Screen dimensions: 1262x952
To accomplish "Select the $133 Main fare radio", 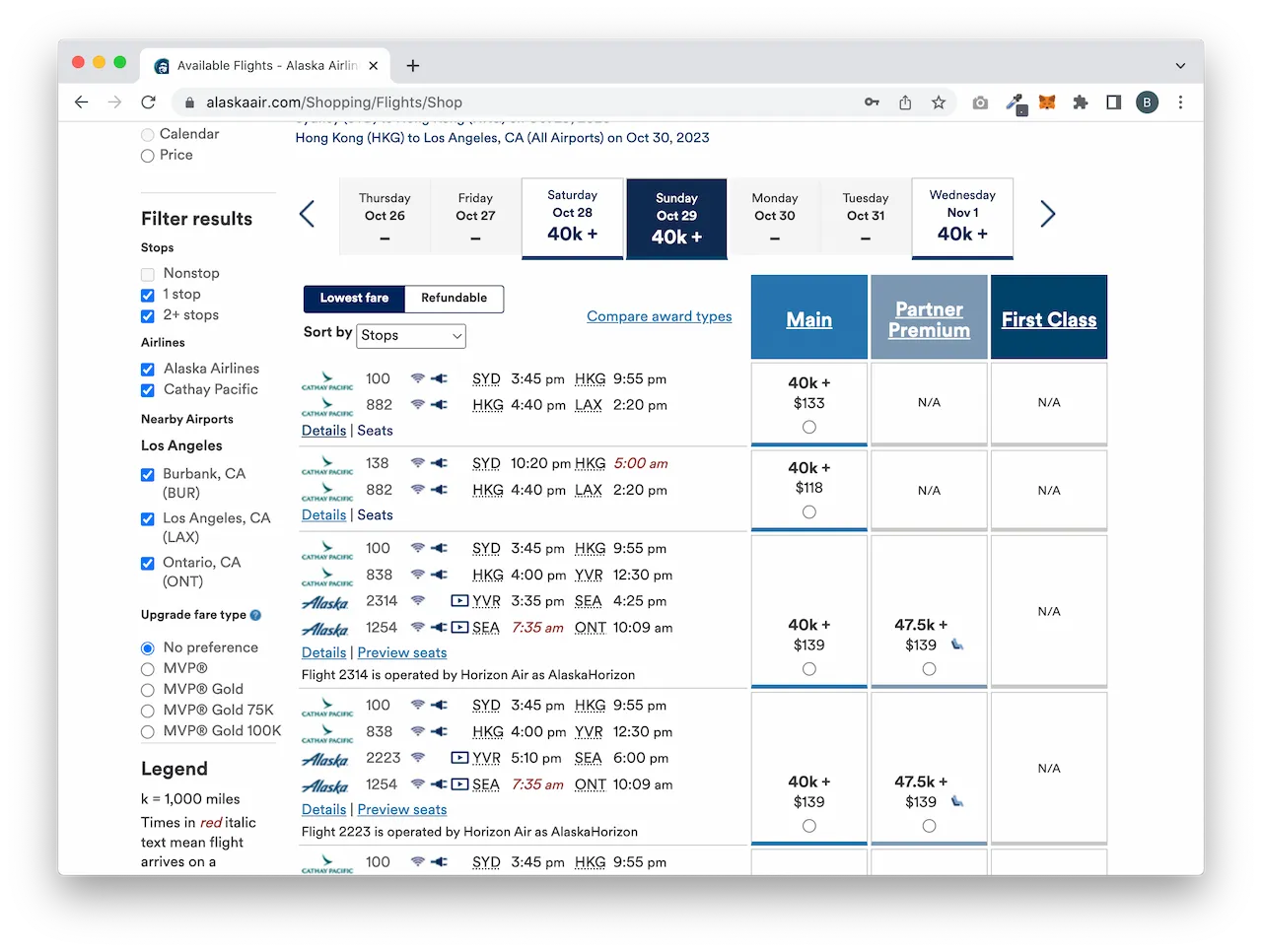I will point(809,427).
